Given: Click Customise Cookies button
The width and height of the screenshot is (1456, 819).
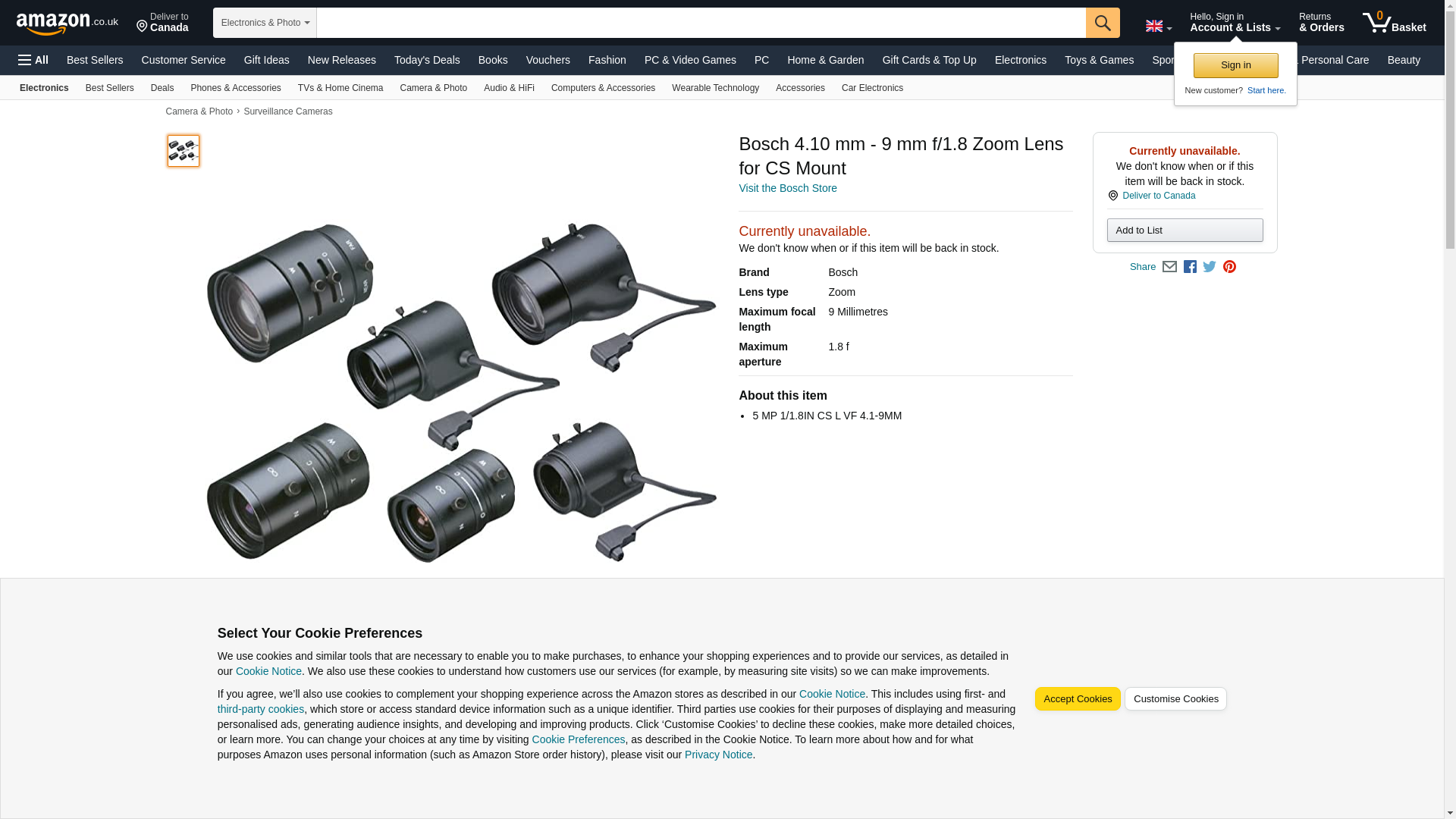Looking at the screenshot, I should [1175, 699].
